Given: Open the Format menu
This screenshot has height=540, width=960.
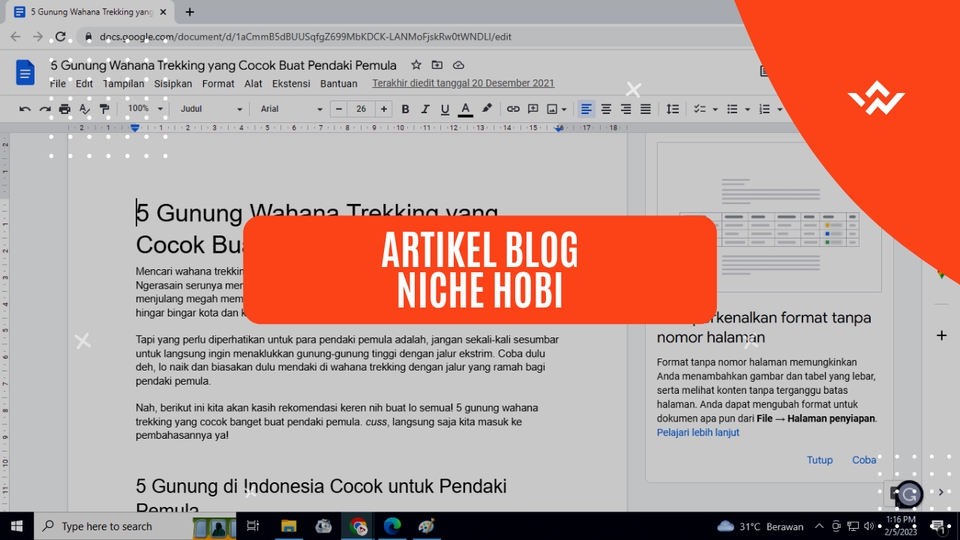Looking at the screenshot, I should 218,84.
